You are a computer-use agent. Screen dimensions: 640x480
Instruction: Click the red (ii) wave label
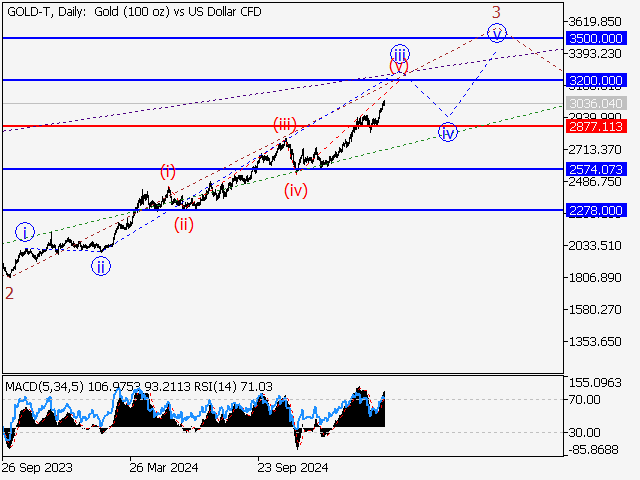tap(182, 225)
